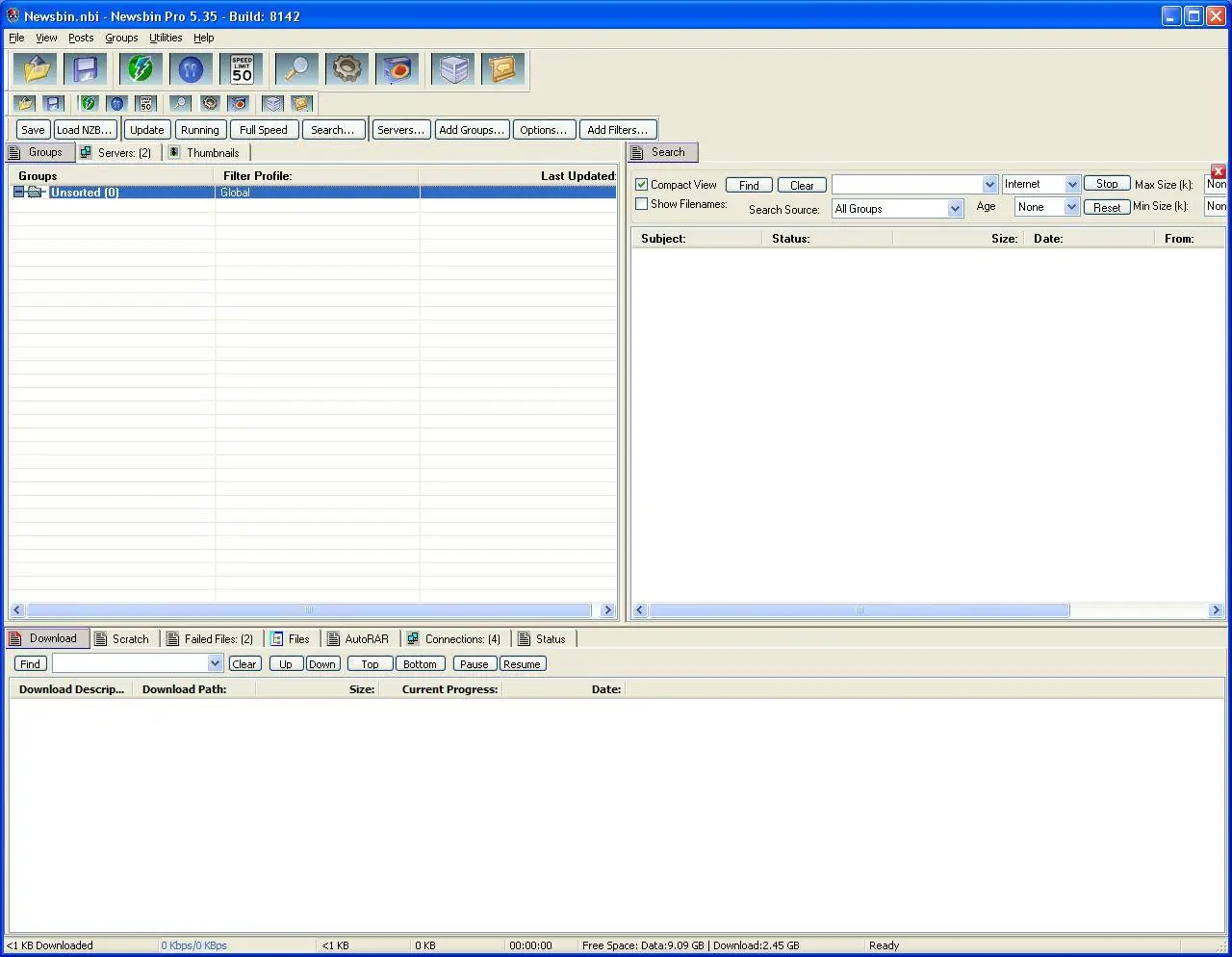The height and width of the screenshot is (957, 1232).
Task: Click the small floppy-disk icon in second toolbar
Action: pos(53,103)
